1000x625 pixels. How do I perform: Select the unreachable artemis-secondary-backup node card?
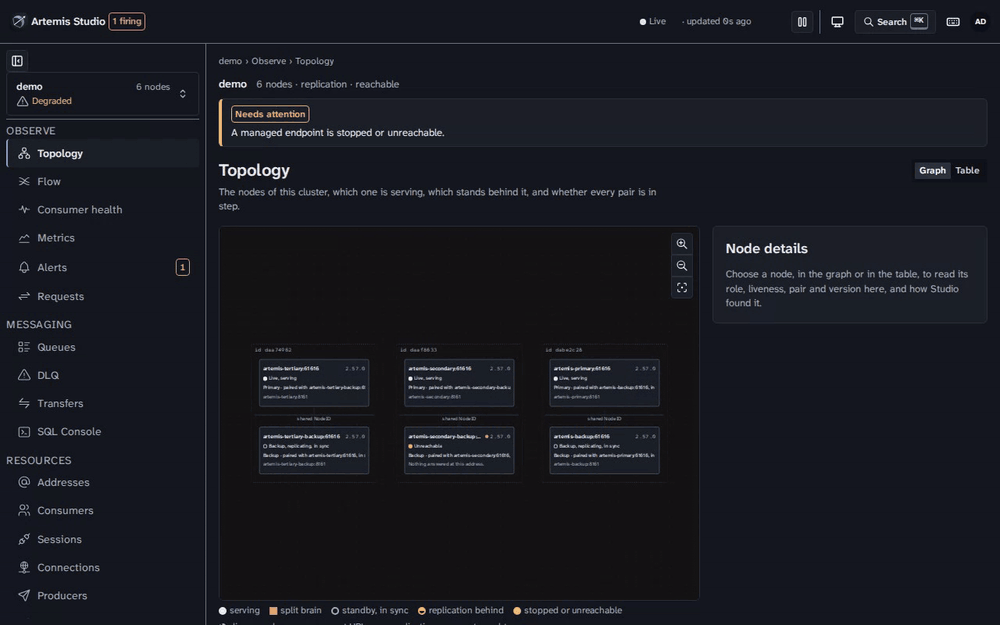point(459,450)
